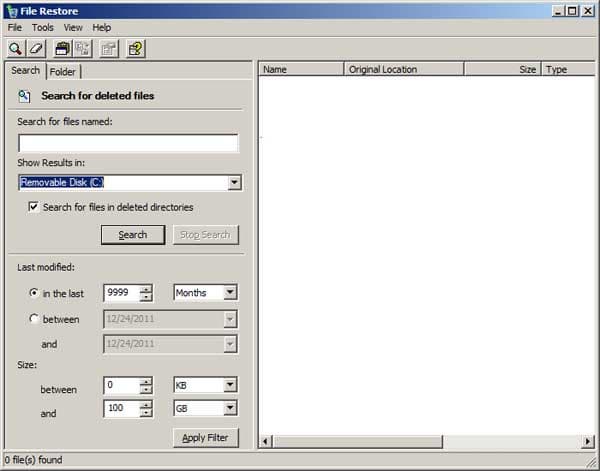This screenshot has width=600, height=471.
Task: Open the Show Results in drive dropdown
Action: pos(234,183)
